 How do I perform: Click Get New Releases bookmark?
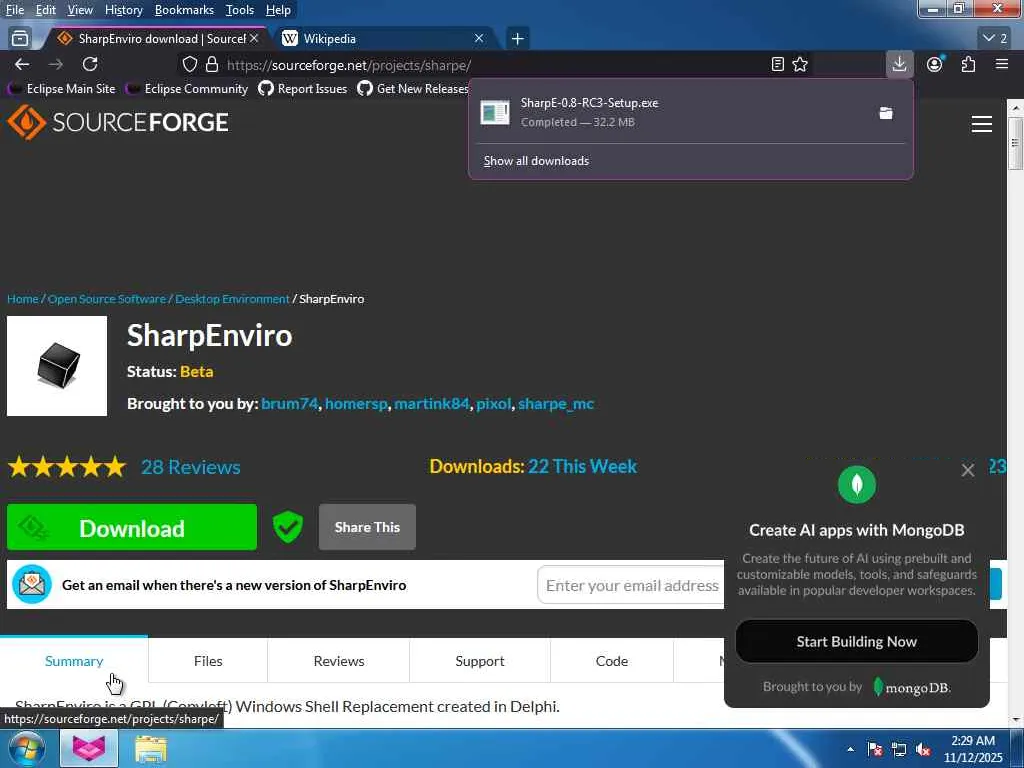pos(413,88)
